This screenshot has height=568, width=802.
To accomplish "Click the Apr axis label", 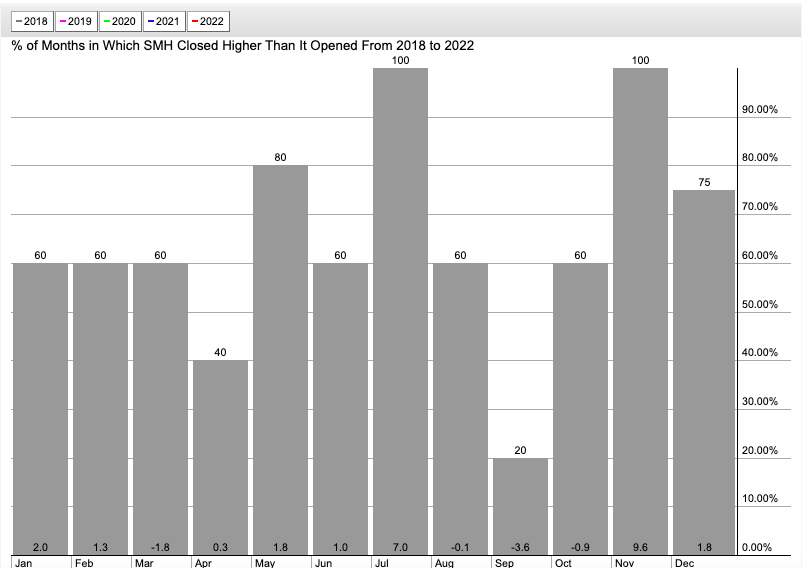I will pyautogui.click(x=203, y=563).
